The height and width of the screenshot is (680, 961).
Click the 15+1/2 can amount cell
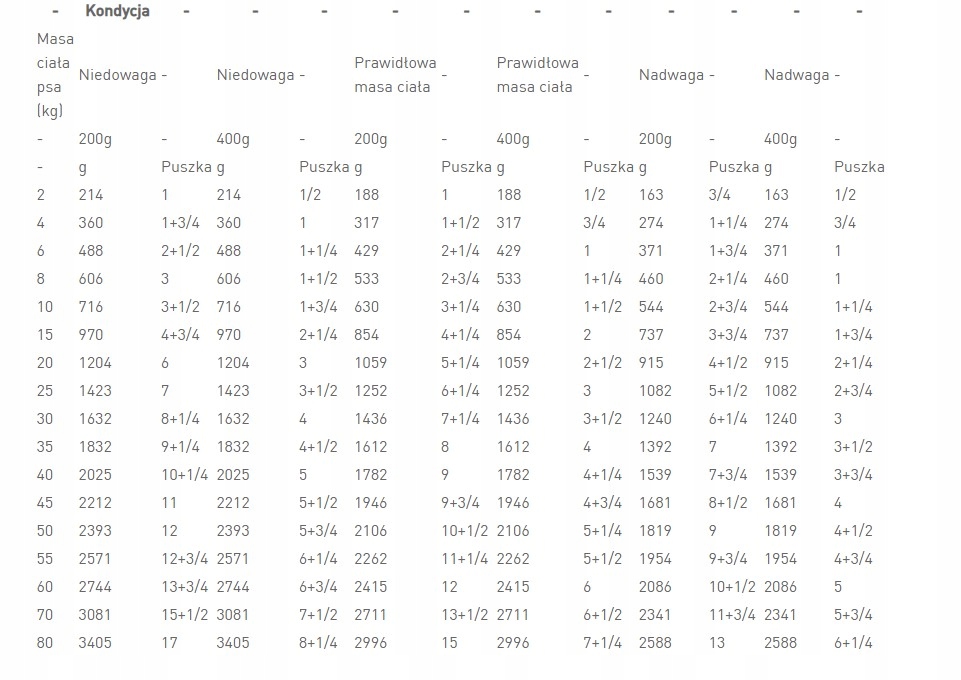(184, 614)
